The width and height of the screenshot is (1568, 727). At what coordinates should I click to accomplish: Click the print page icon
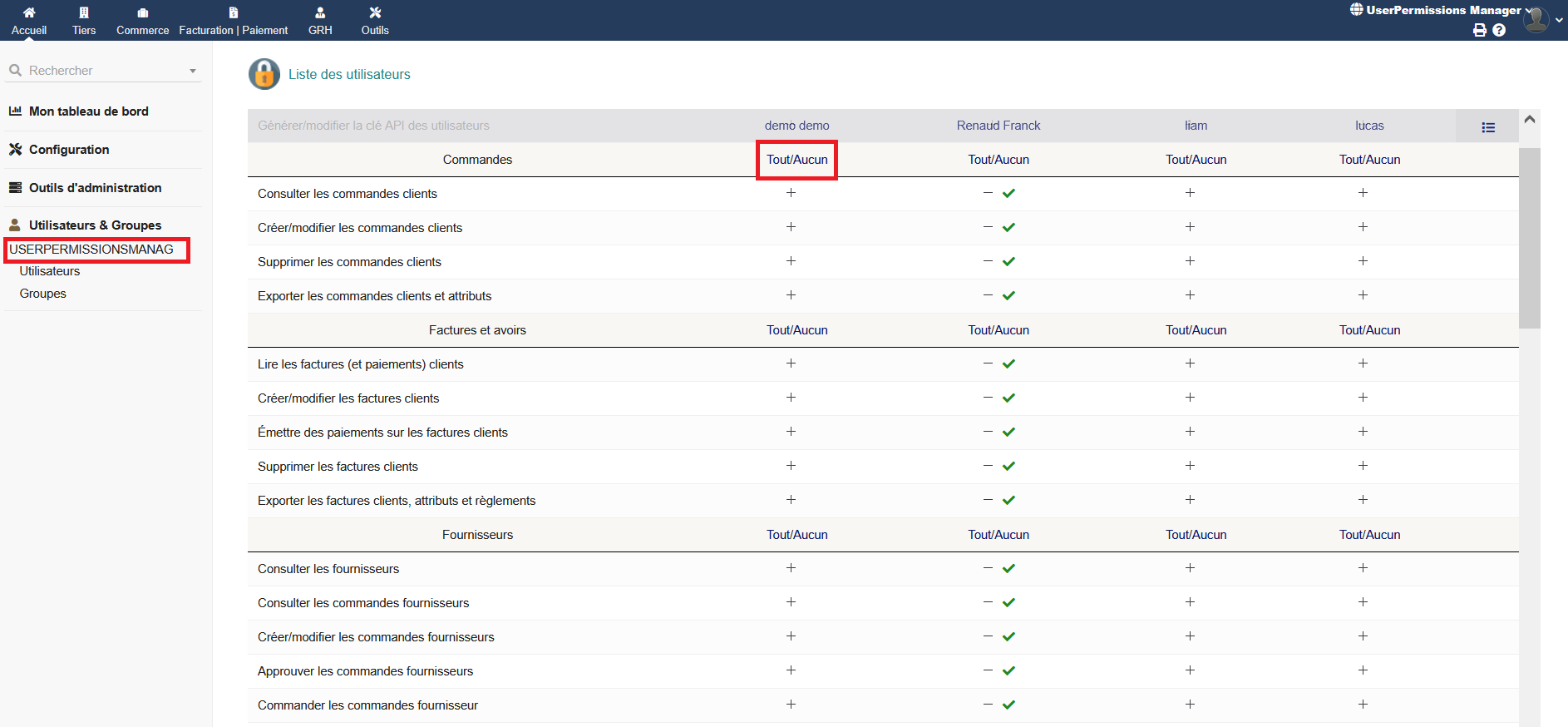(1480, 30)
